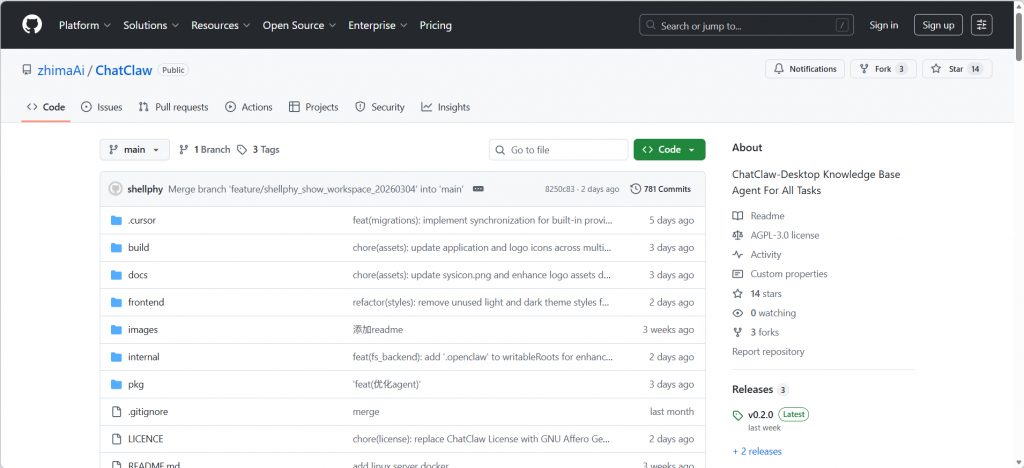Open the 781 Commits history
This screenshot has height=468, width=1024.
(661, 189)
